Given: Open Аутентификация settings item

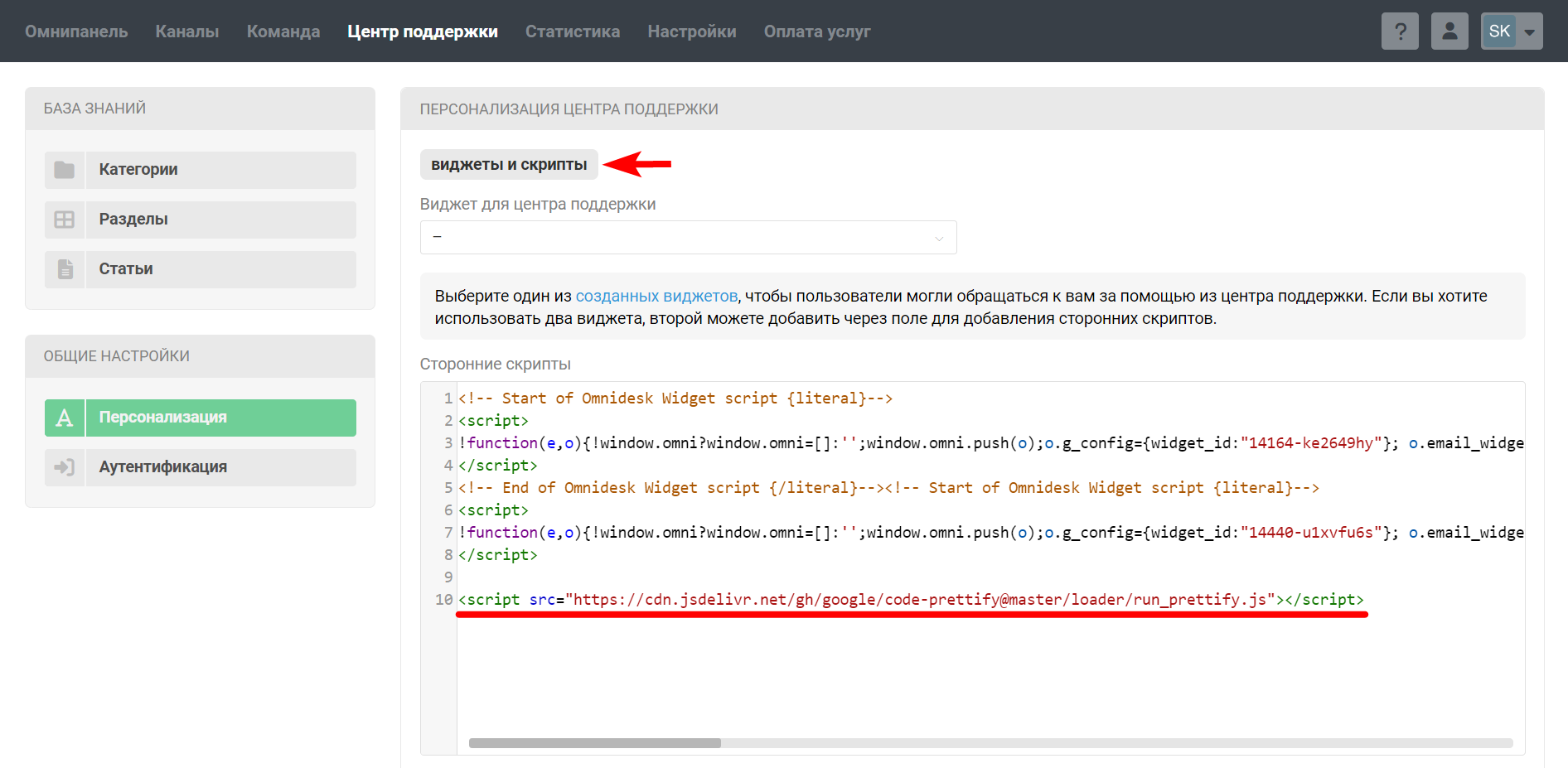Looking at the screenshot, I should 201,467.
